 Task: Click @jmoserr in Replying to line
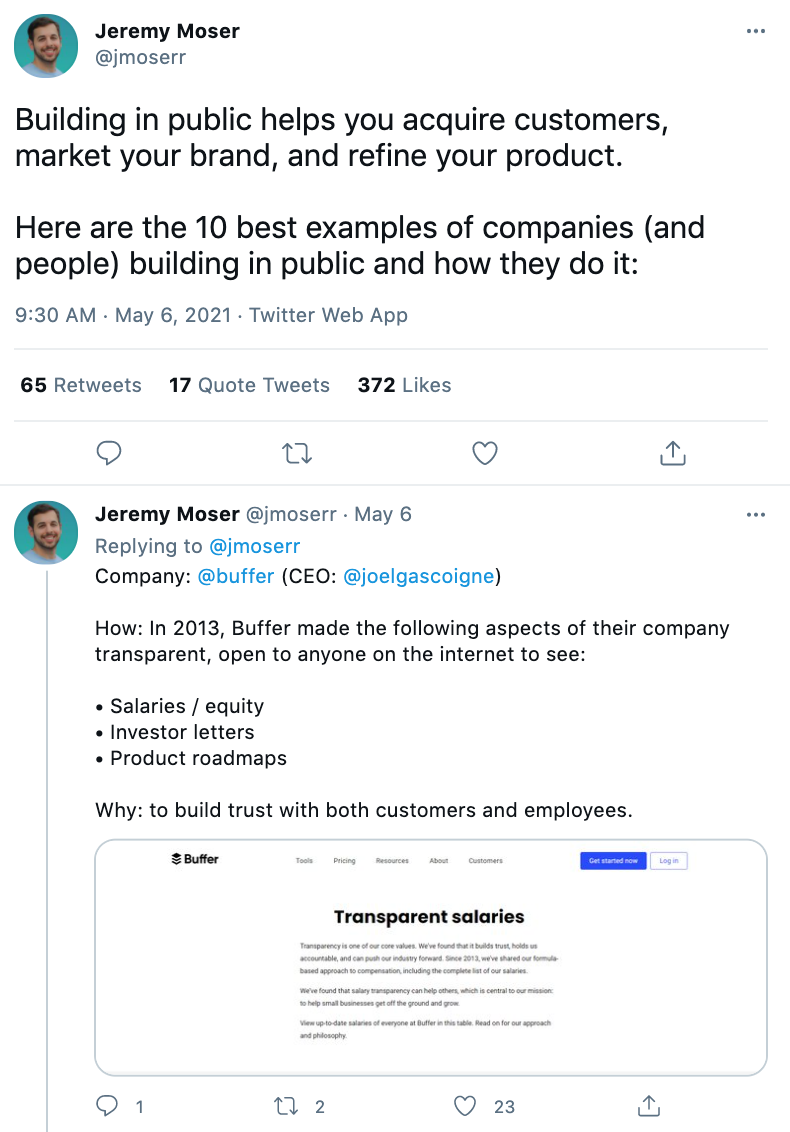[x=254, y=546]
